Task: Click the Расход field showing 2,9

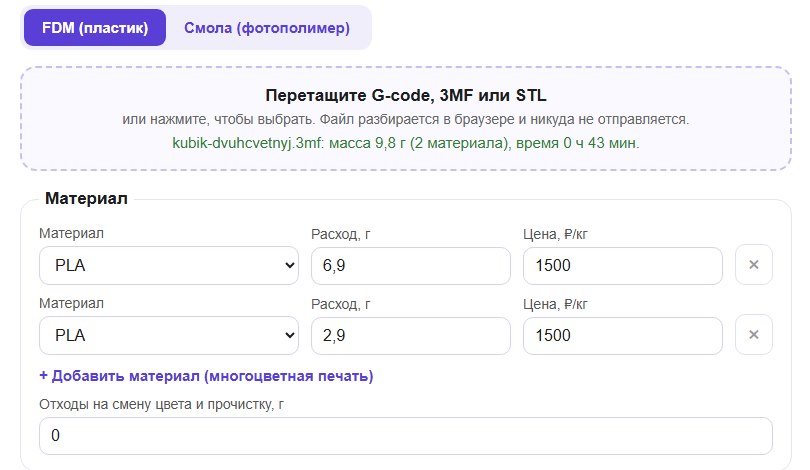Action: pyautogui.click(x=411, y=336)
